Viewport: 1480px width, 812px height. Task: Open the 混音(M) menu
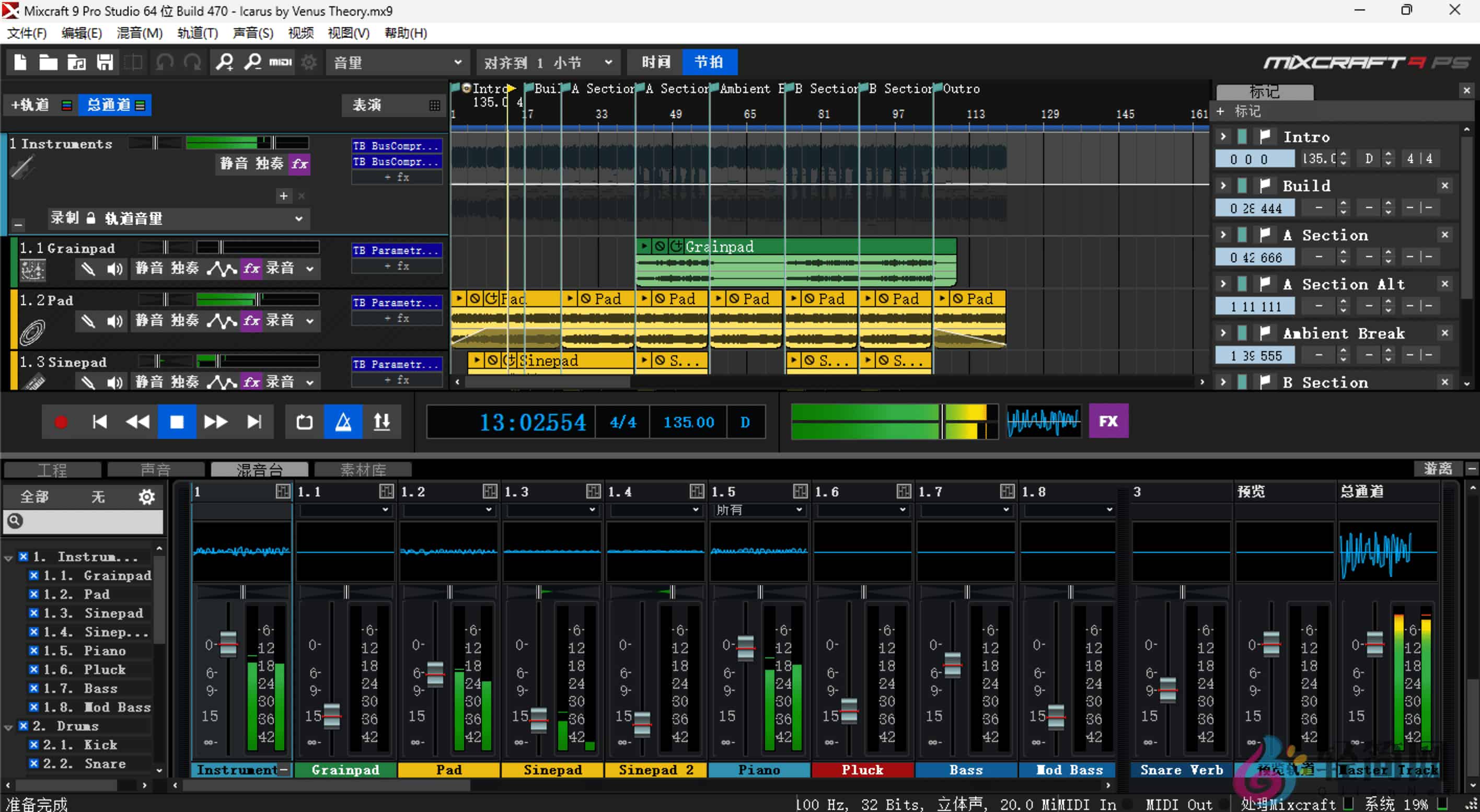click(139, 33)
